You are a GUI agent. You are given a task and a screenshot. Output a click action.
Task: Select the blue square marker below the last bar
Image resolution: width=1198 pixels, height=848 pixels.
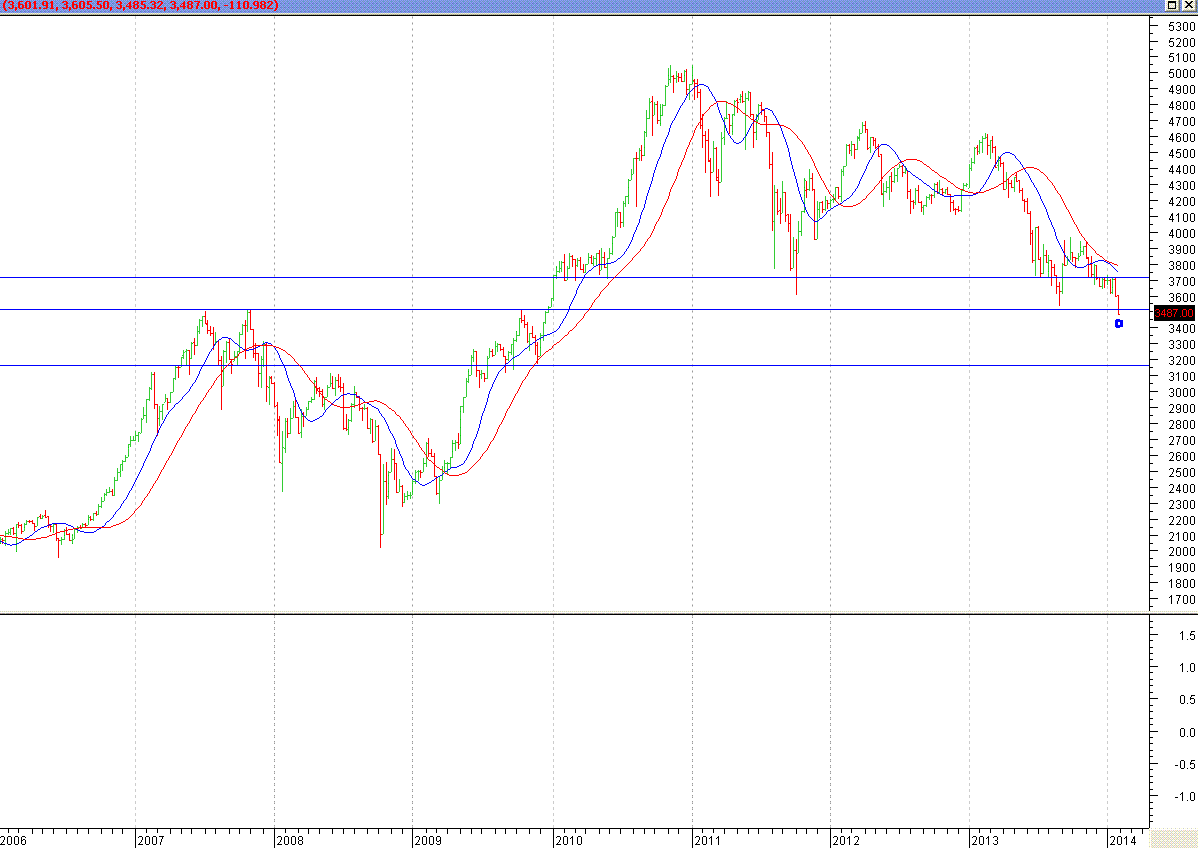[x=1119, y=324]
